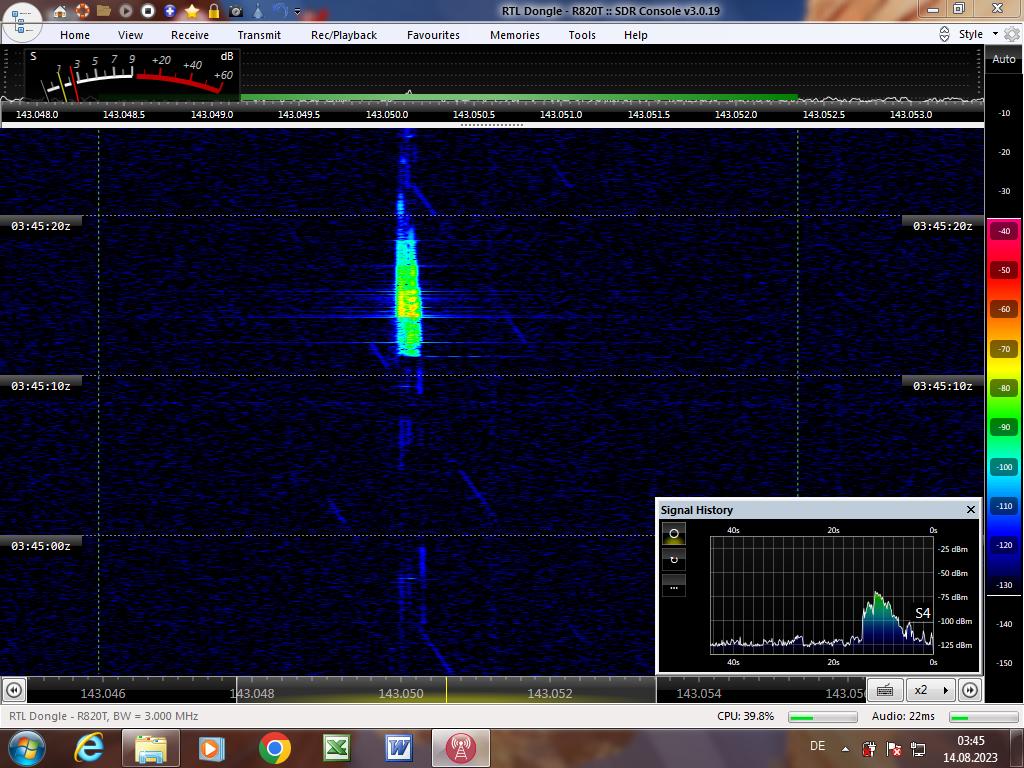The width and height of the screenshot is (1024, 768).
Task: Open the folder icon in quick toolbar
Action: 104,11
